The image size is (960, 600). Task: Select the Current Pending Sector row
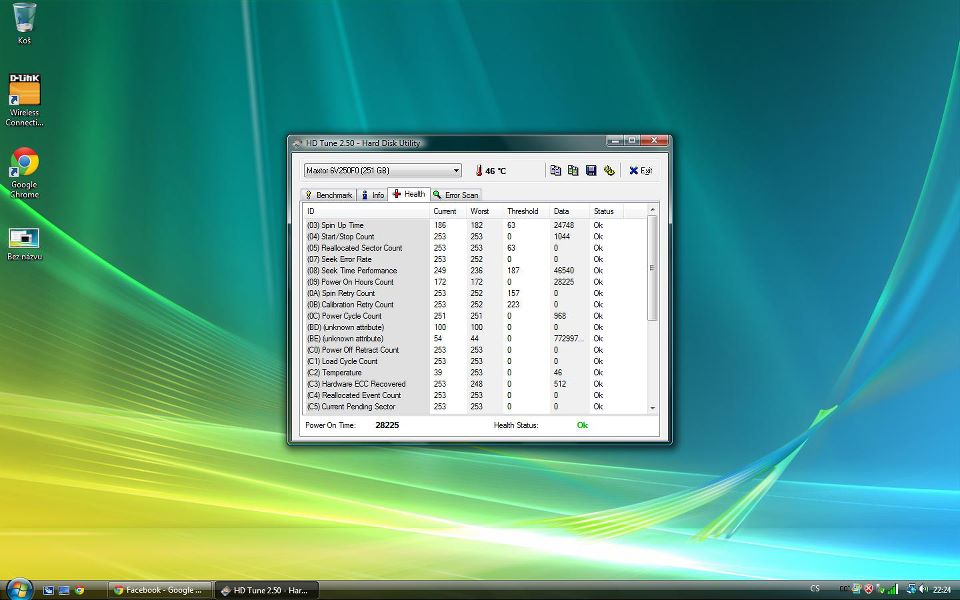pyautogui.click(x=475, y=407)
